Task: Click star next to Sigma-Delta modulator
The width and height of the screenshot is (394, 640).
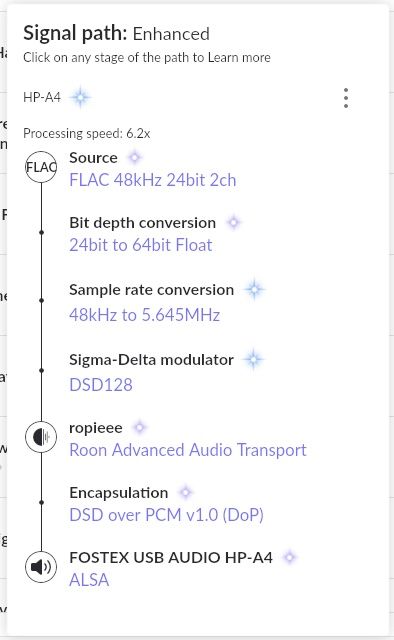Action: pyautogui.click(x=254, y=360)
